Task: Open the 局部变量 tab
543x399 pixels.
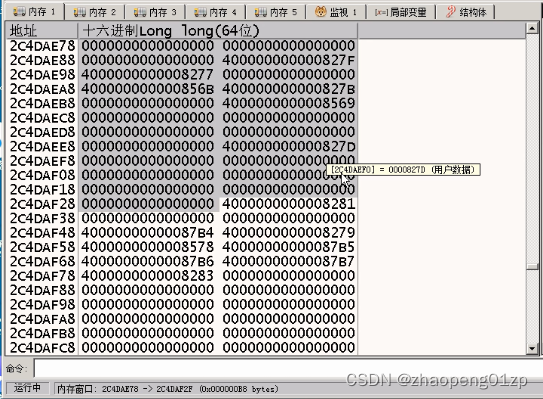Action: tap(400, 12)
